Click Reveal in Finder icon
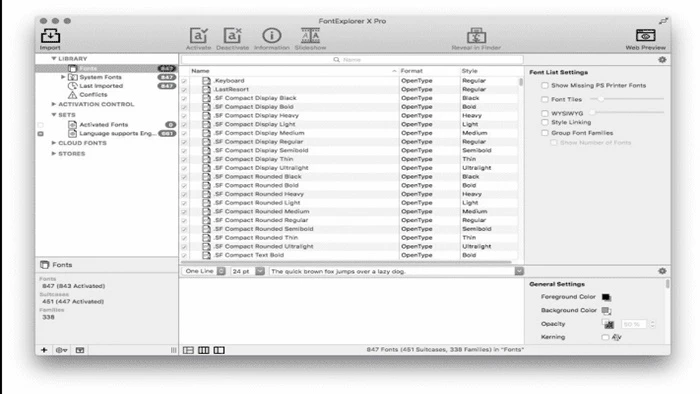Viewport: 700px width, 394px height. tap(476, 36)
